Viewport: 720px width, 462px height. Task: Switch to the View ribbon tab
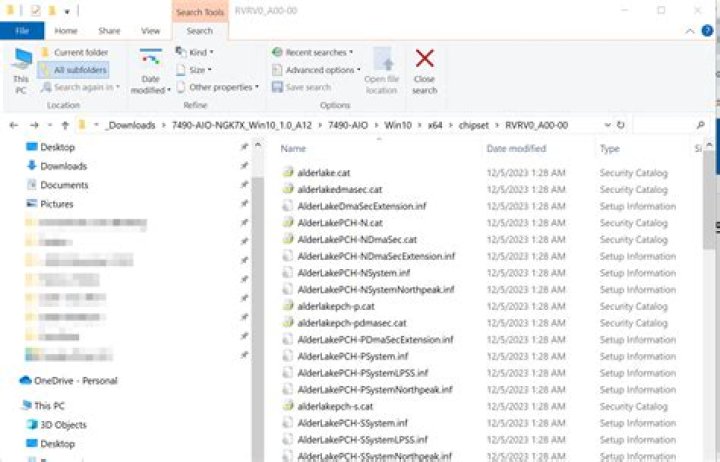[150, 31]
